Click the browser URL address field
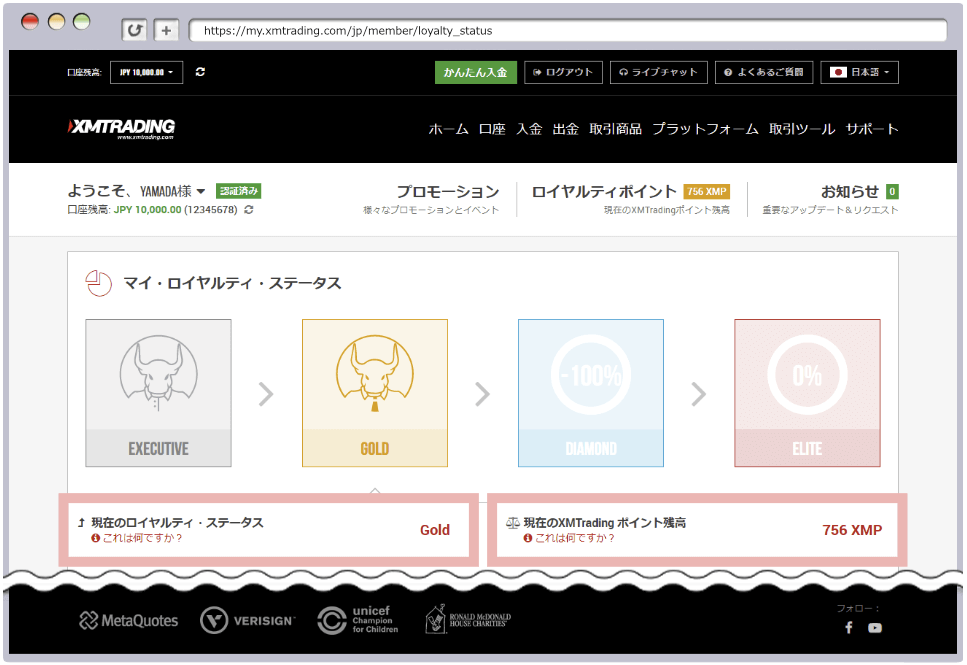 [x=568, y=30]
